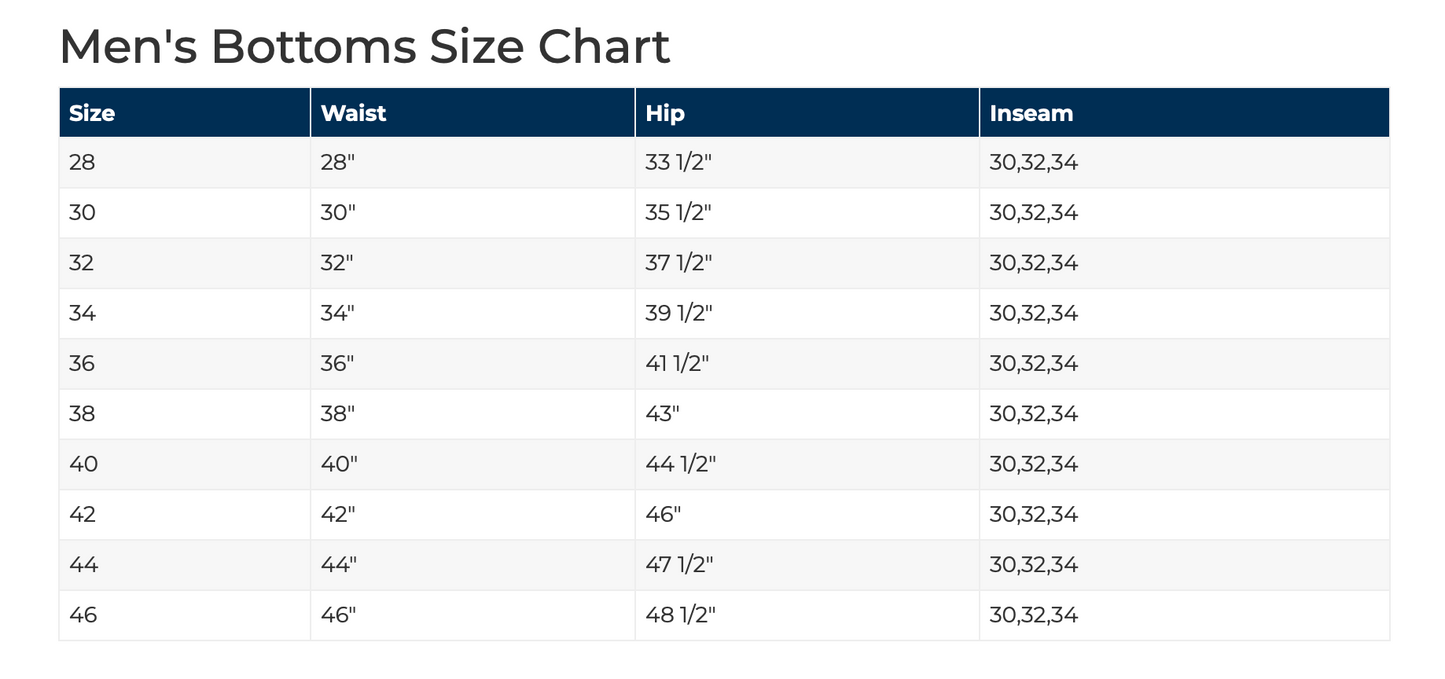Screen dimensions: 1445x679
Task: Click the Hip column header
Action: [665, 113]
